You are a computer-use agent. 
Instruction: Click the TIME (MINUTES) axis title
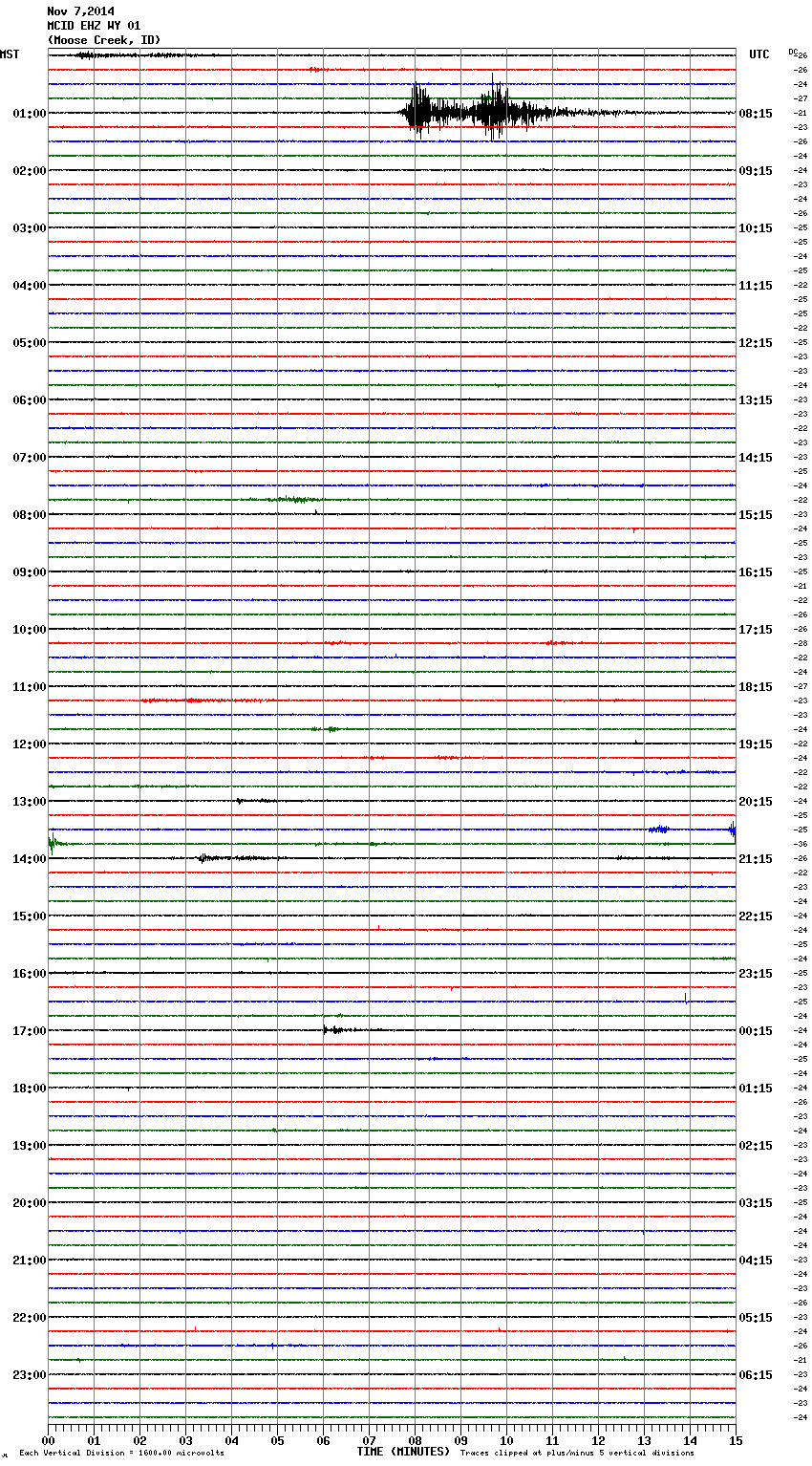tap(403, 1452)
